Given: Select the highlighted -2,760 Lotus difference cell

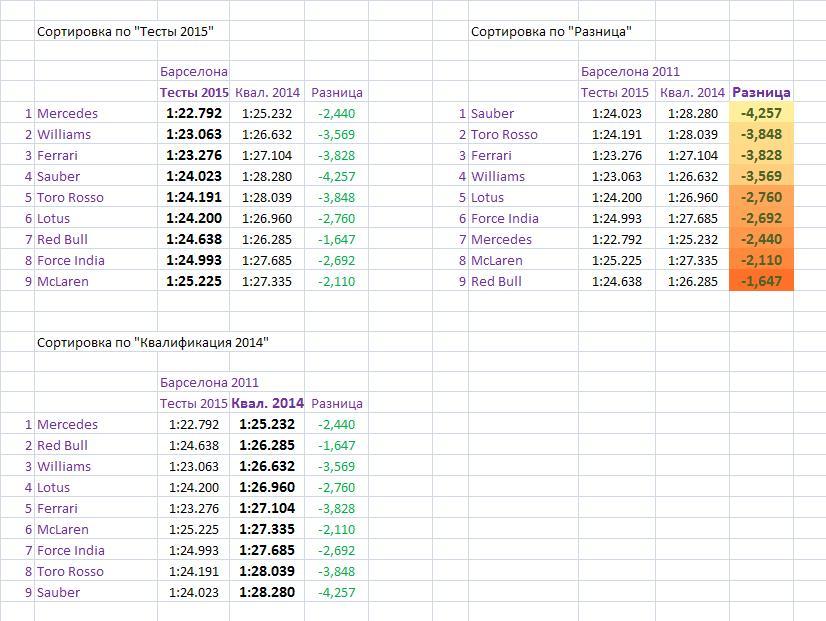Looking at the screenshot, I should [x=761, y=198].
